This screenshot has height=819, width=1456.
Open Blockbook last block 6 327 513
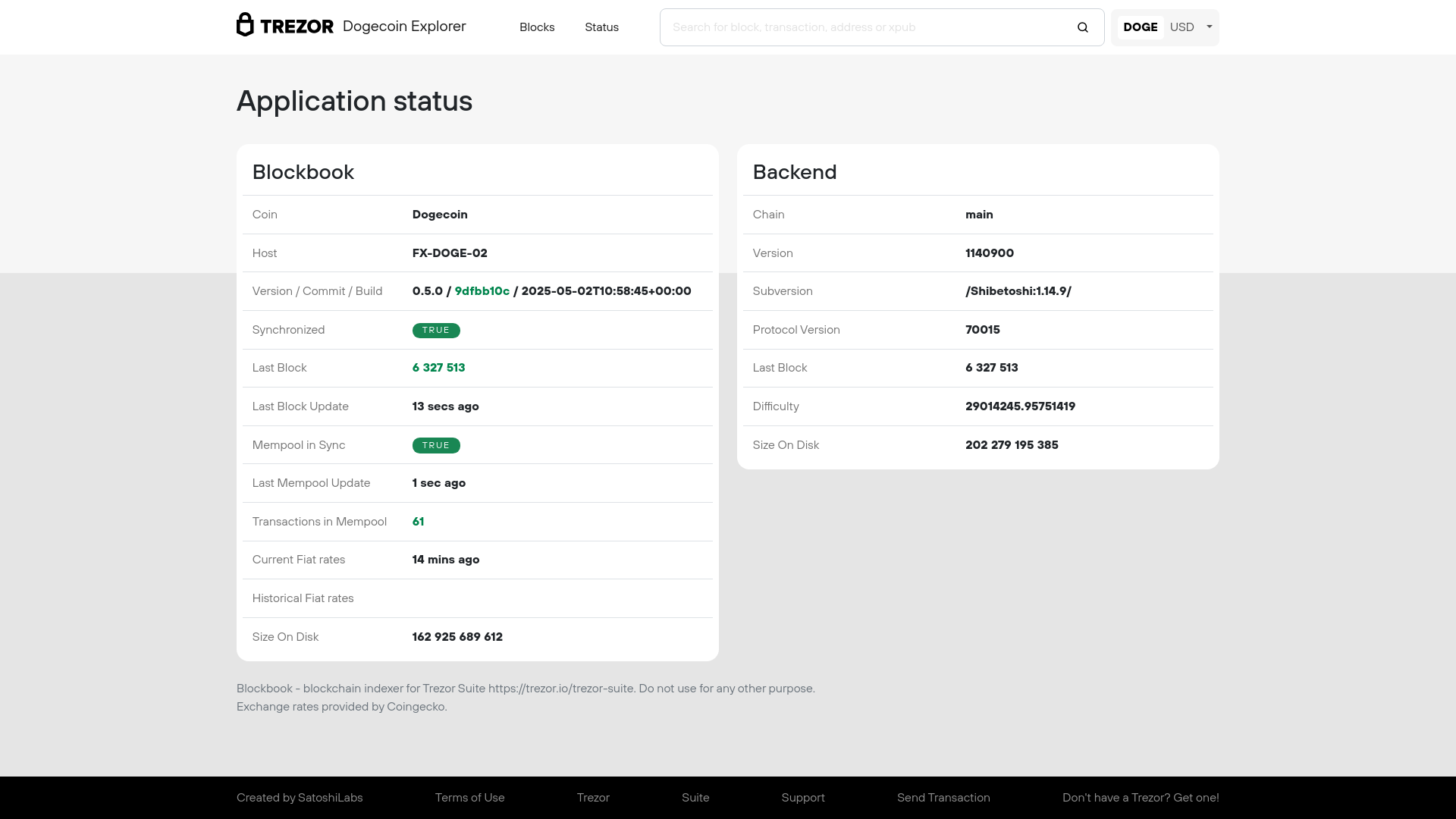pyautogui.click(x=438, y=368)
